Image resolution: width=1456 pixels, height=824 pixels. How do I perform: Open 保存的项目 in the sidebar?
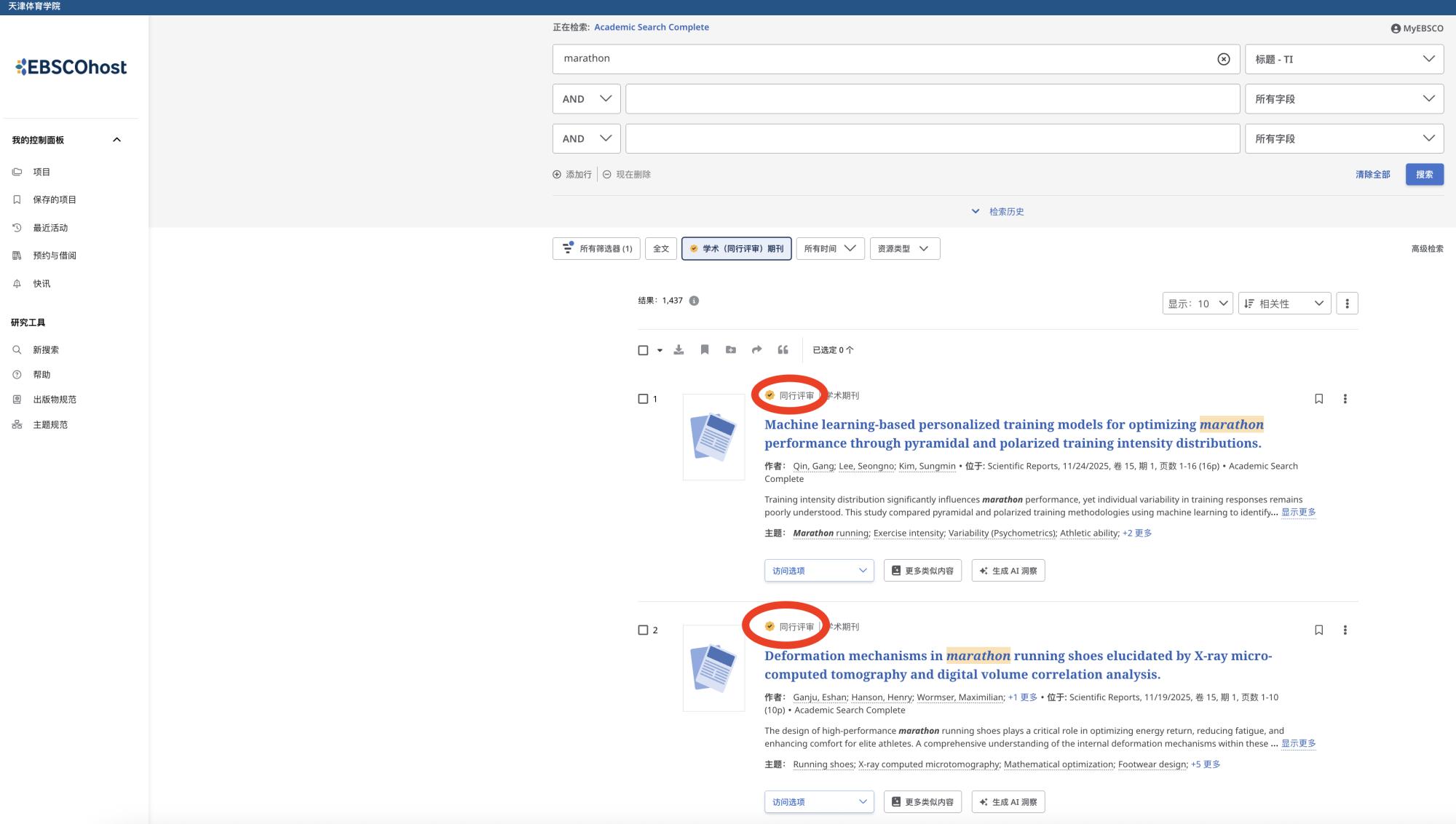54,199
